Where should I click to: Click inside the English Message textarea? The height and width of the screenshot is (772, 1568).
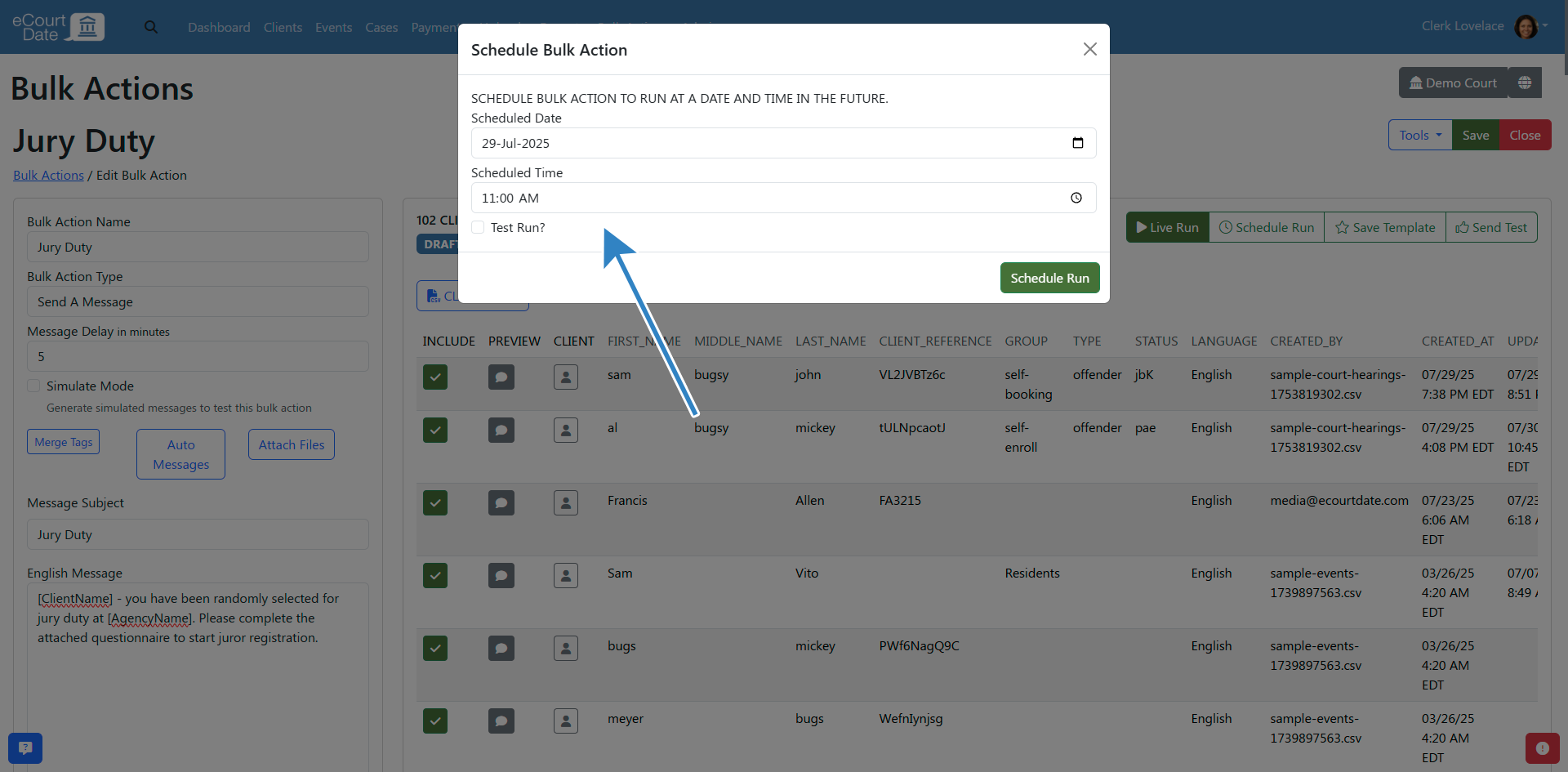(x=198, y=676)
